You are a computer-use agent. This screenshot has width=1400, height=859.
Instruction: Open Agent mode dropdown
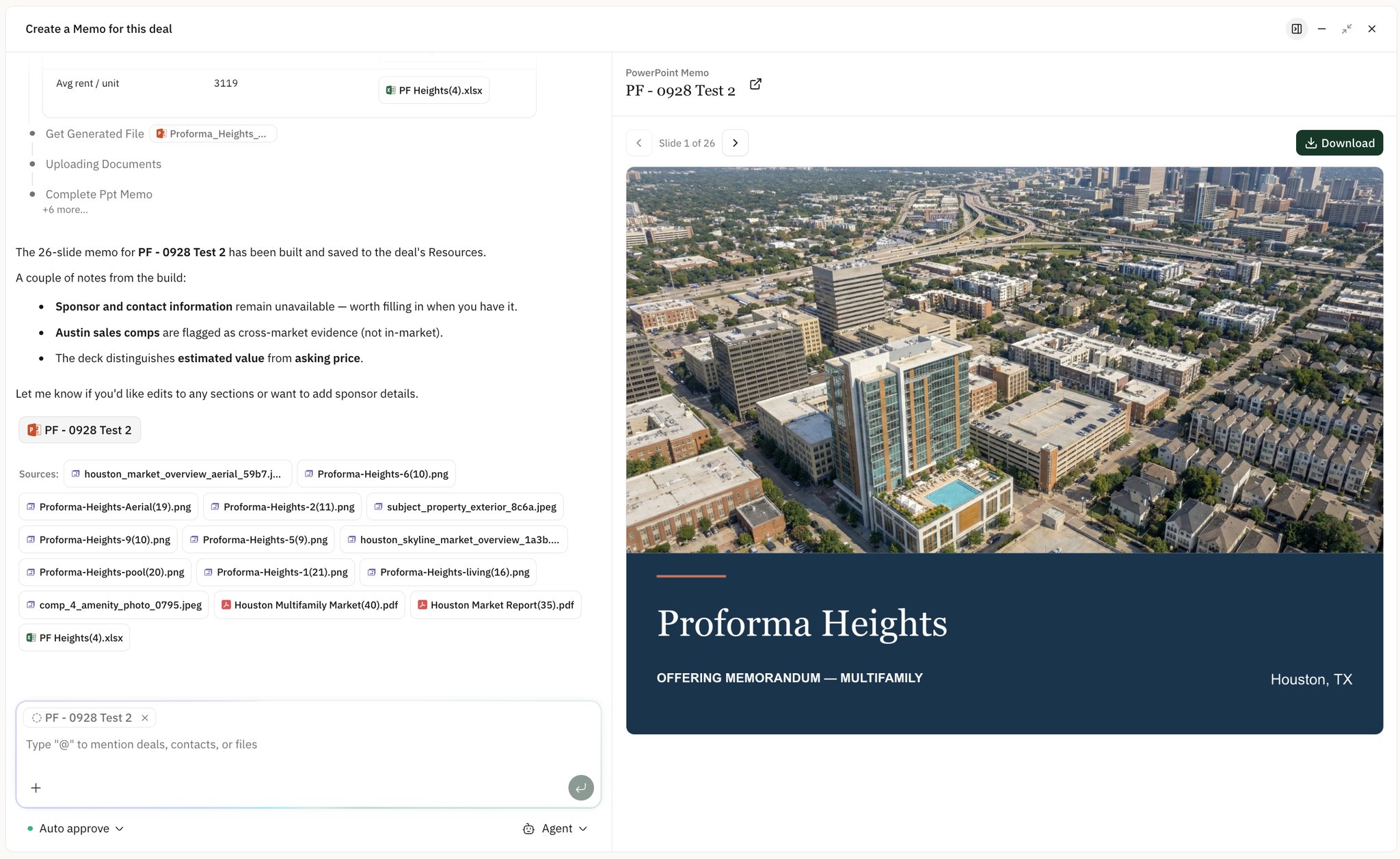tap(555, 828)
